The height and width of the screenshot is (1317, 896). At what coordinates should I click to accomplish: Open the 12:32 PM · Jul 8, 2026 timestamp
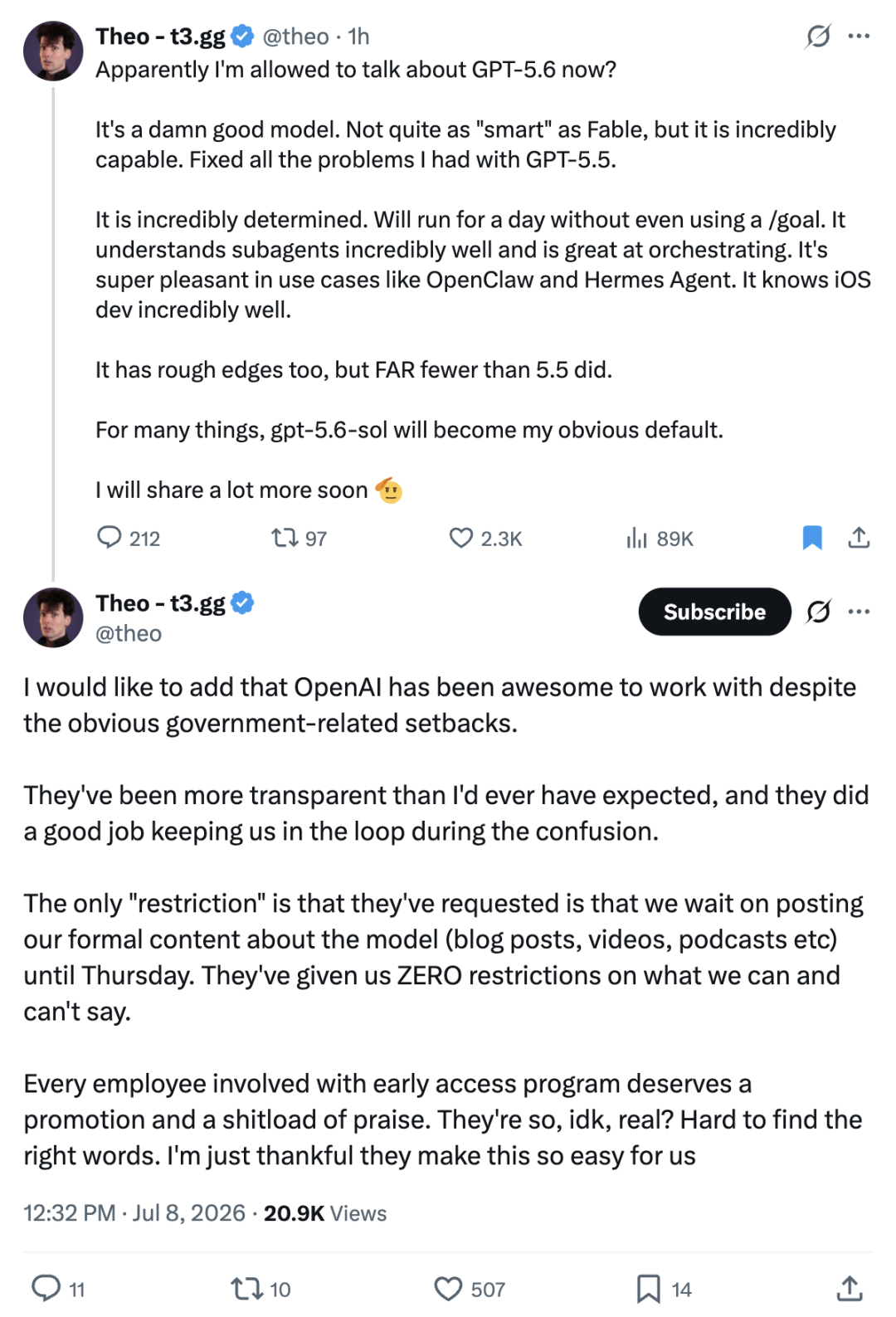(x=134, y=1213)
